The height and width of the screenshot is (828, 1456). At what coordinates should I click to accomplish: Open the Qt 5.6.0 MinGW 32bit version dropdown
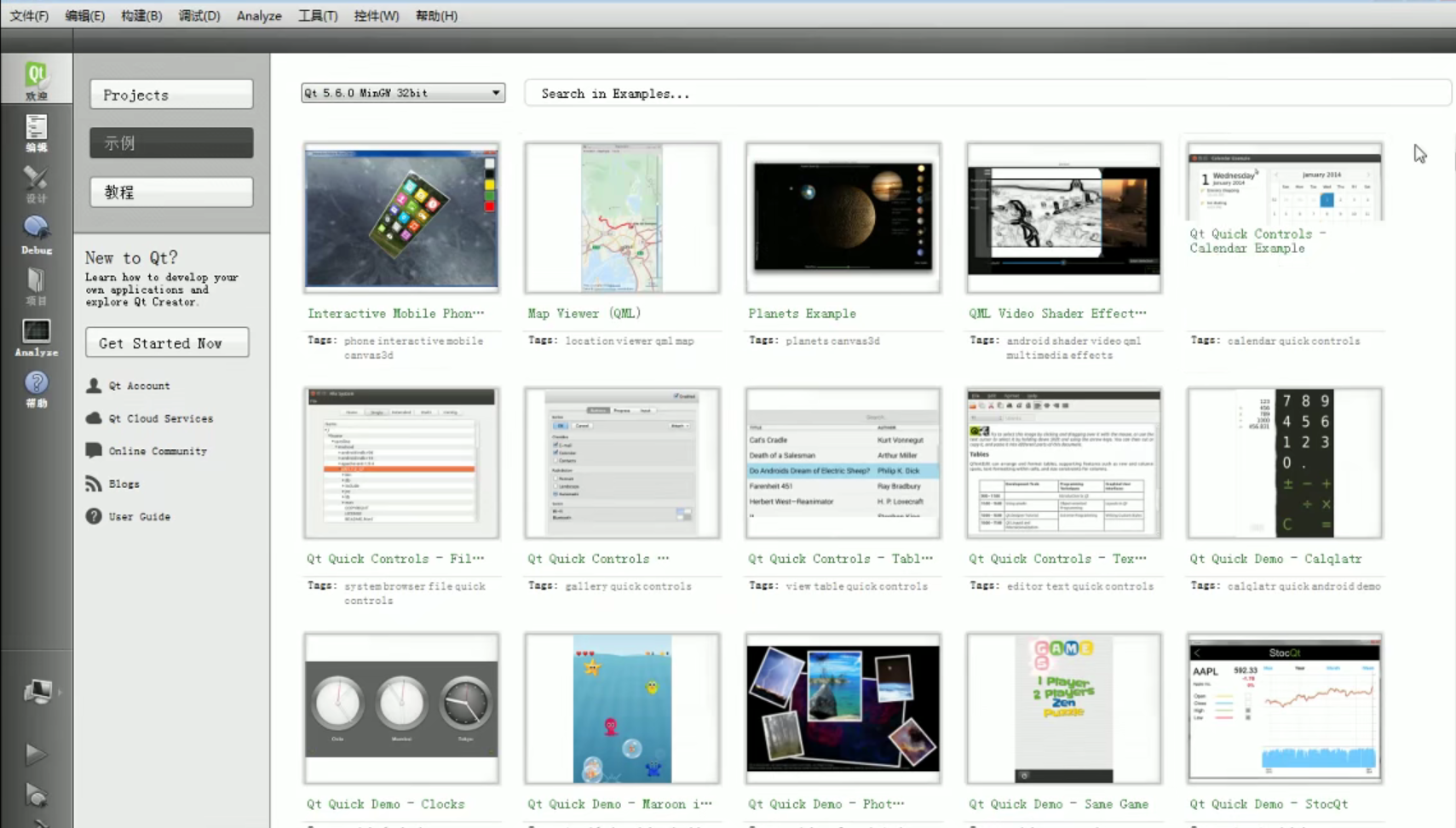[403, 93]
